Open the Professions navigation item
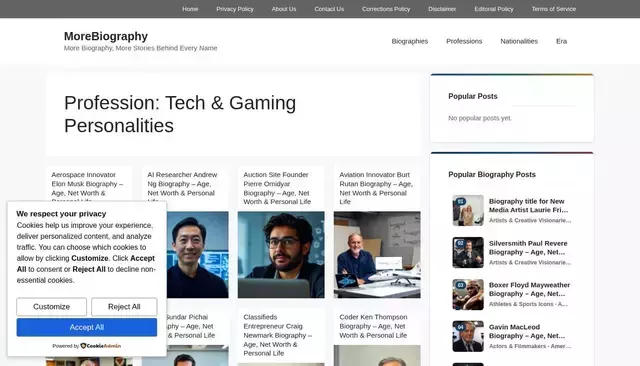 point(464,41)
